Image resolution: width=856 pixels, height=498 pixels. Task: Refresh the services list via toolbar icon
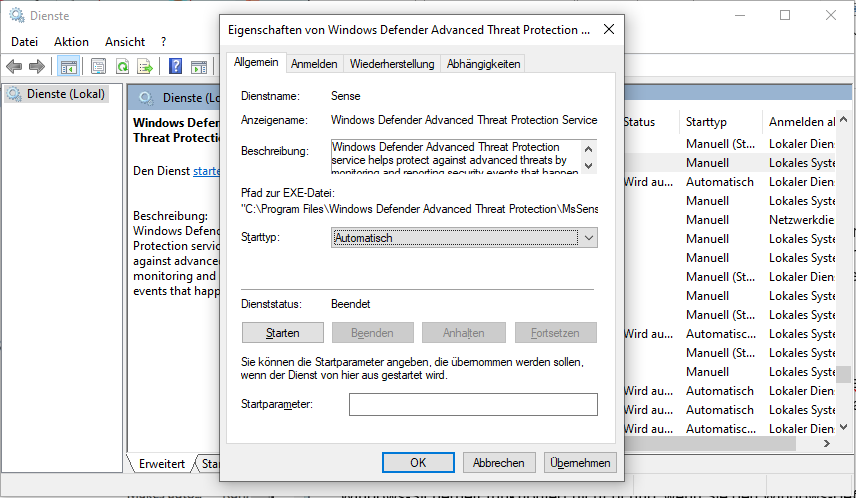(122, 67)
